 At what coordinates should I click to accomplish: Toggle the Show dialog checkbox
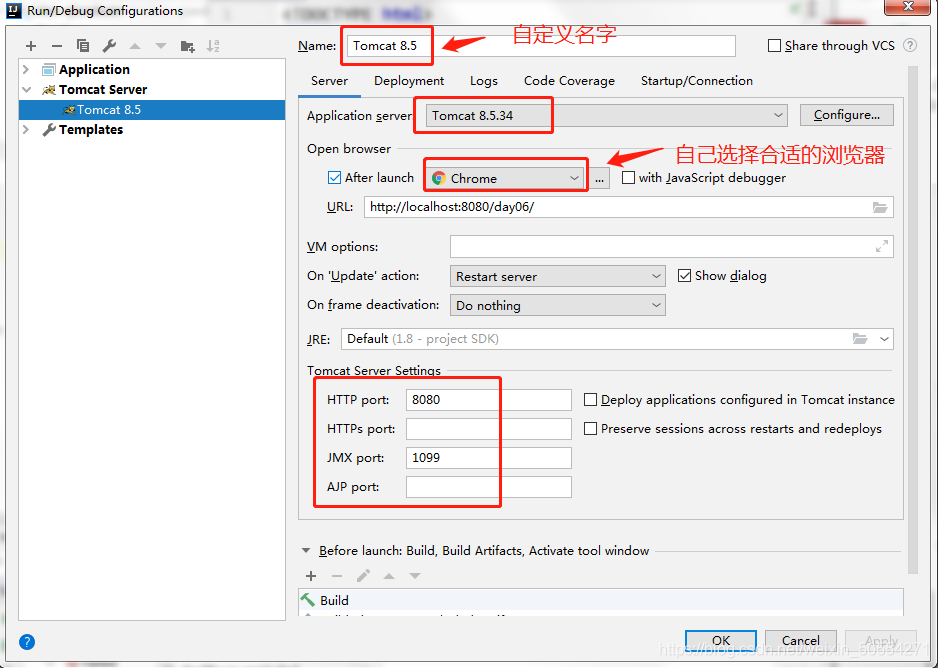click(684, 276)
